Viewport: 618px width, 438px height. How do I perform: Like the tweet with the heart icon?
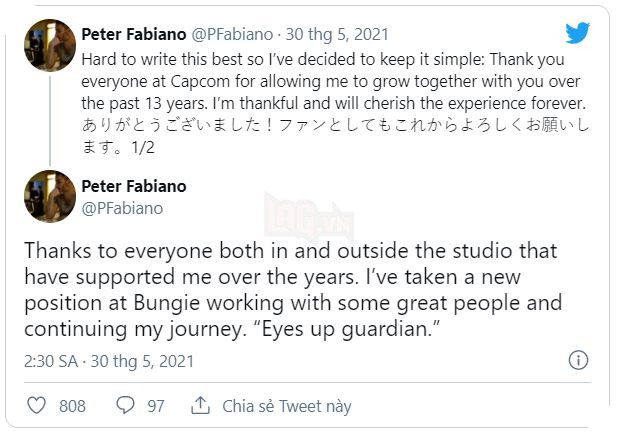pos(37,406)
